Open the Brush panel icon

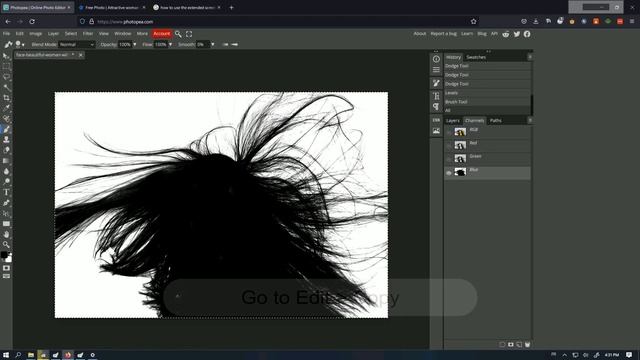[x=436, y=83]
